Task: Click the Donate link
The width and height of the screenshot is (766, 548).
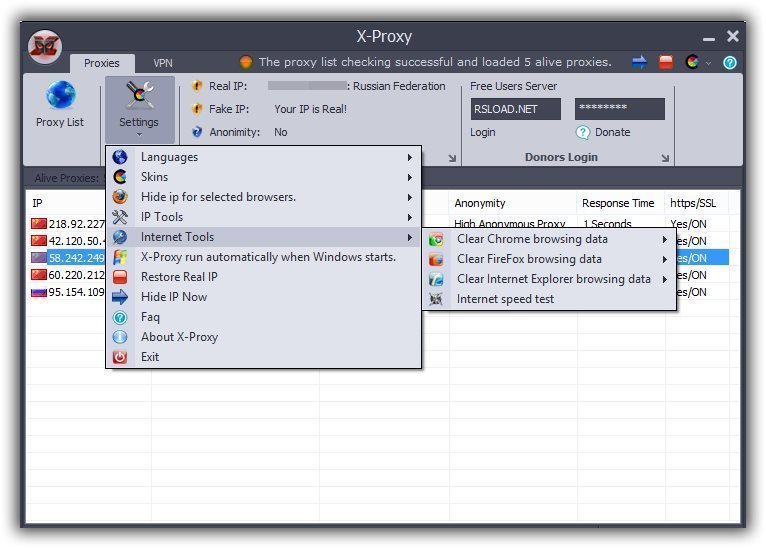Action: pos(613,132)
